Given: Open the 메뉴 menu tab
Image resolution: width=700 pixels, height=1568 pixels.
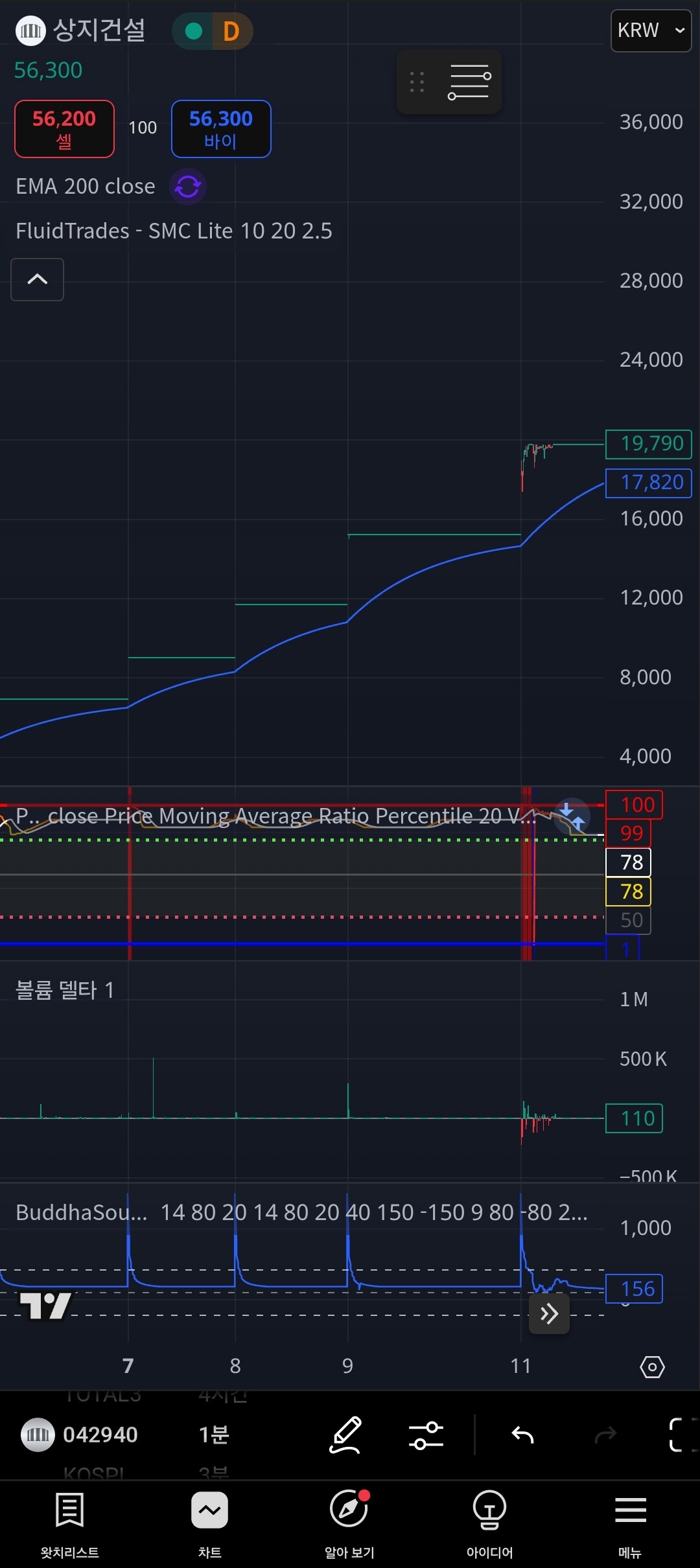Looking at the screenshot, I should point(630,1524).
